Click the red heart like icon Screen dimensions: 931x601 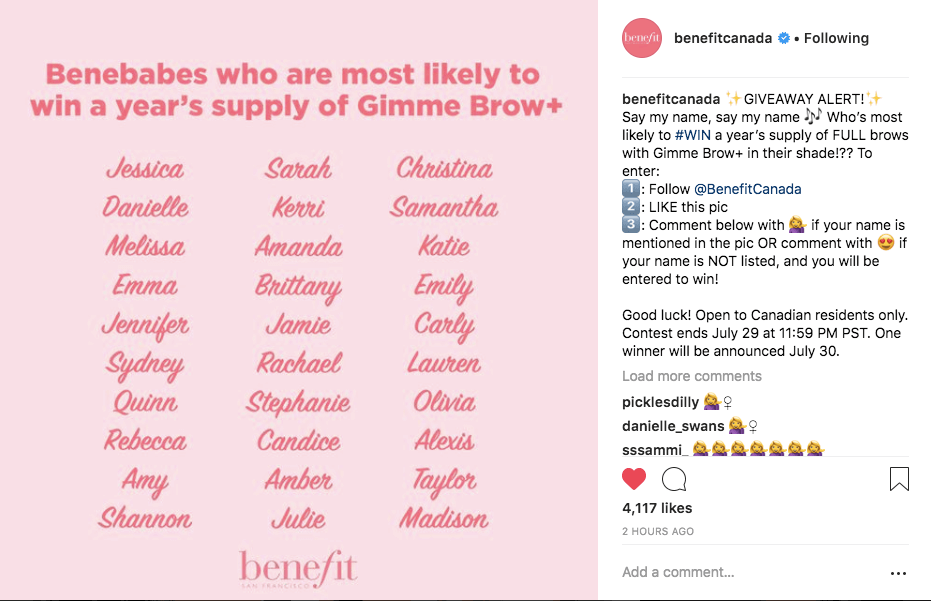tap(634, 479)
